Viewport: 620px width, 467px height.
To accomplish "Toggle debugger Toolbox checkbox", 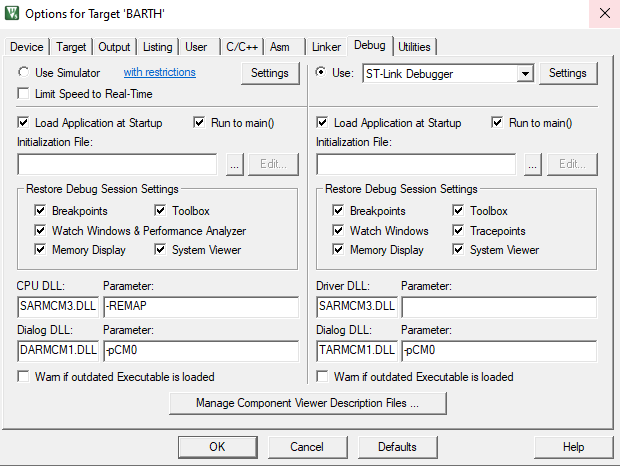I will click(x=458, y=211).
